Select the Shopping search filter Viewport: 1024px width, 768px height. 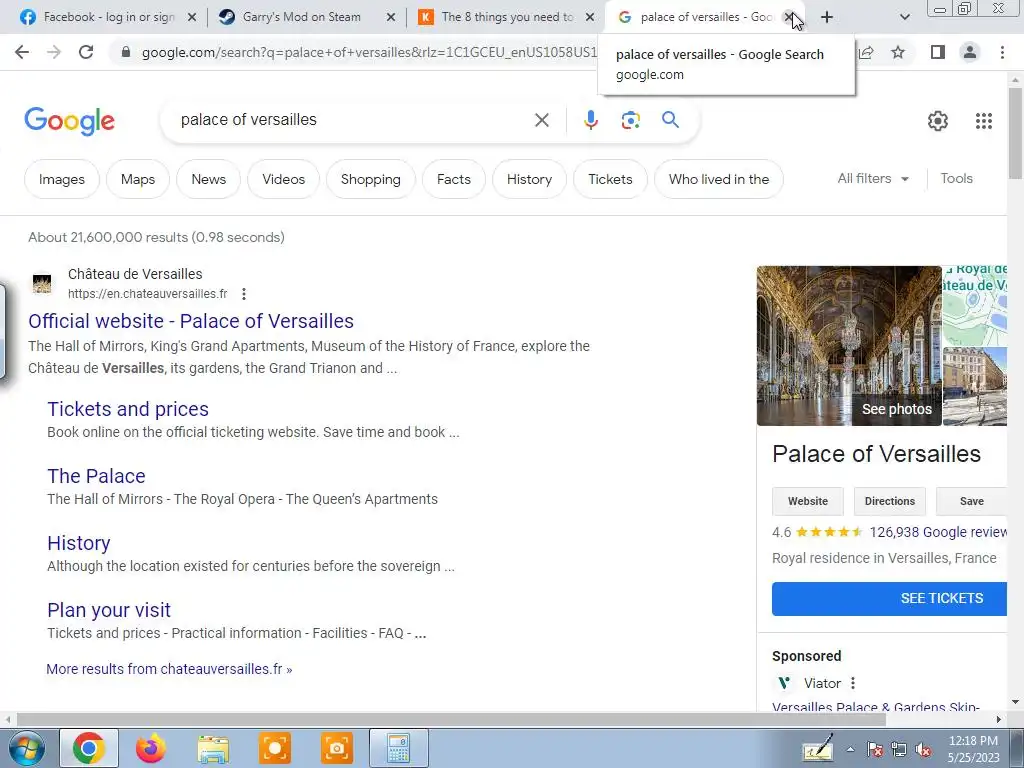click(x=370, y=179)
